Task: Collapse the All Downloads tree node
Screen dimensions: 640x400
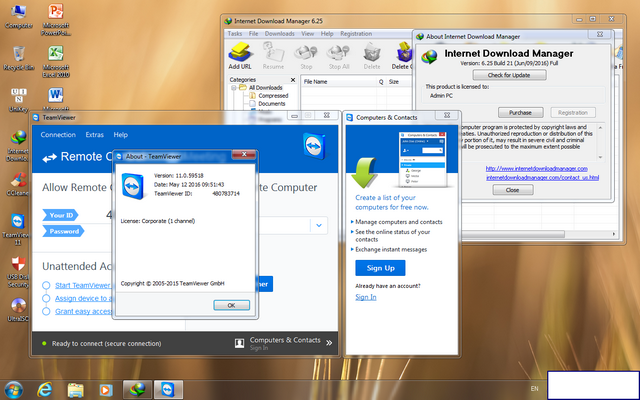Action: point(234,88)
